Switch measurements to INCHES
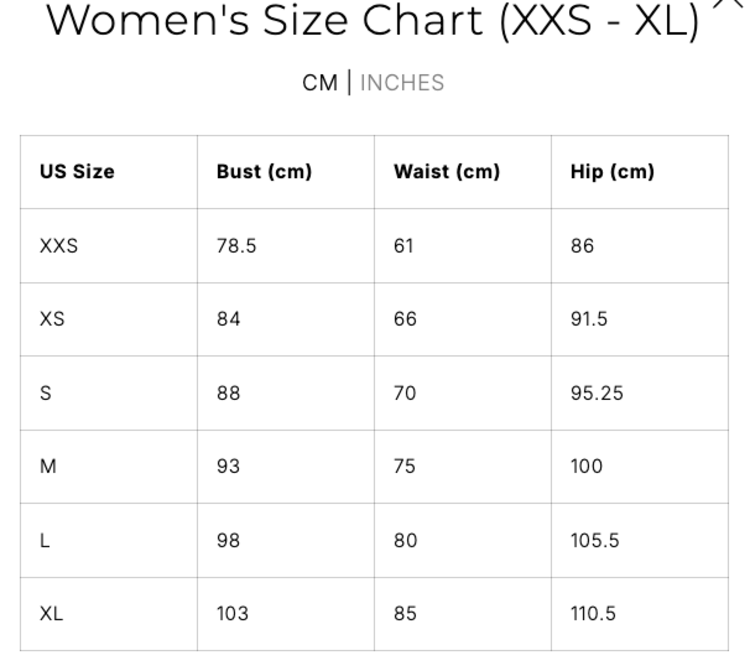 (402, 83)
